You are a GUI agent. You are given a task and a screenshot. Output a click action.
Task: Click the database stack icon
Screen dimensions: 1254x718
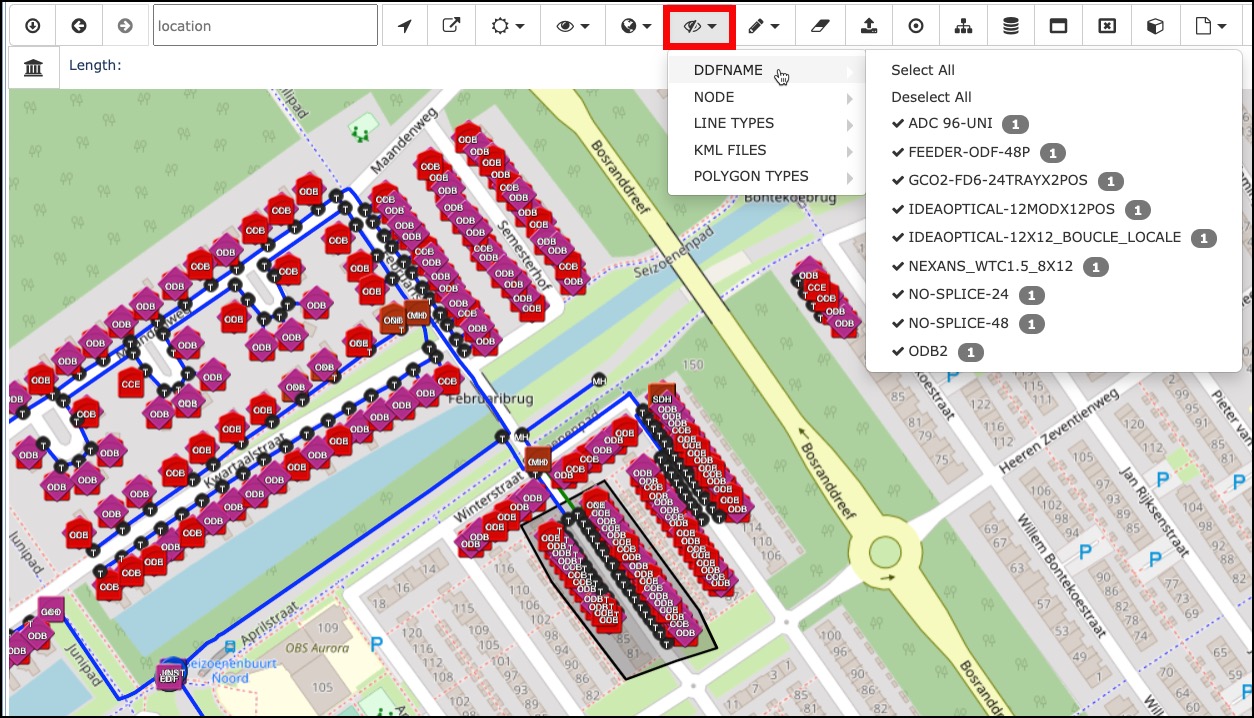pos(1011,26)
